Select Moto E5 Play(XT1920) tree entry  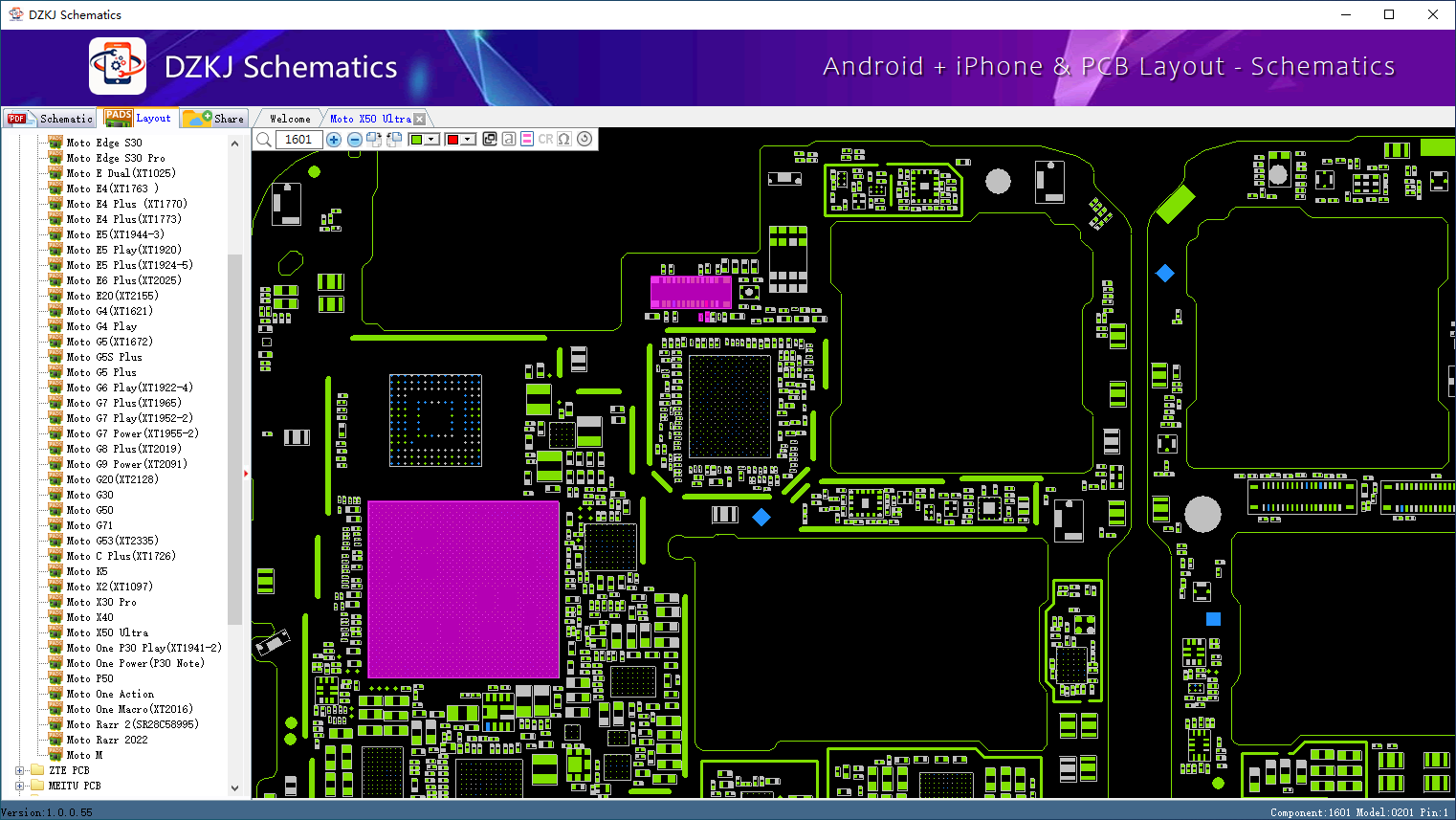click(x=124, y=250)
